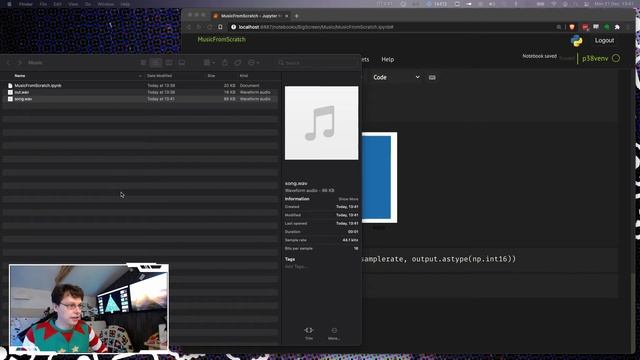Click Jupyter Logout button

(604, 40)
